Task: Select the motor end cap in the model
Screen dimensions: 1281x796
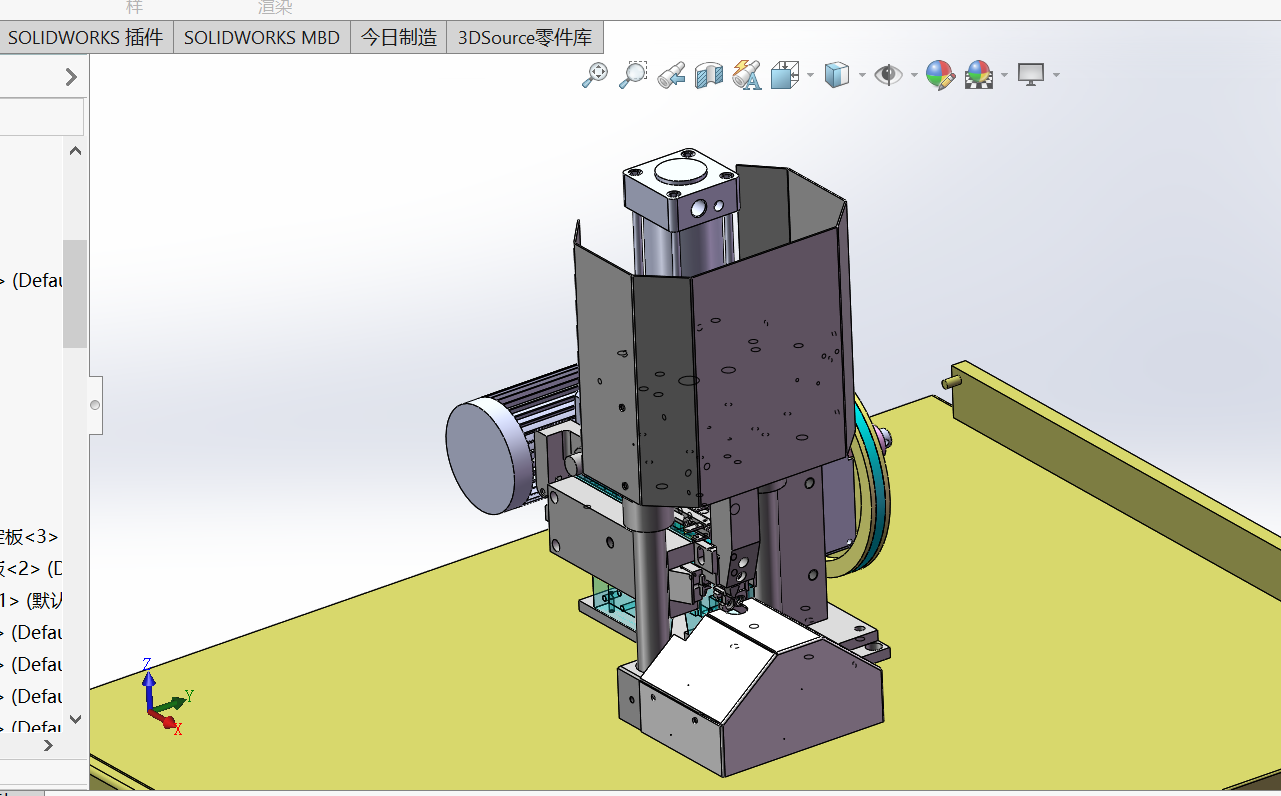Action: [x=482, y=457]
